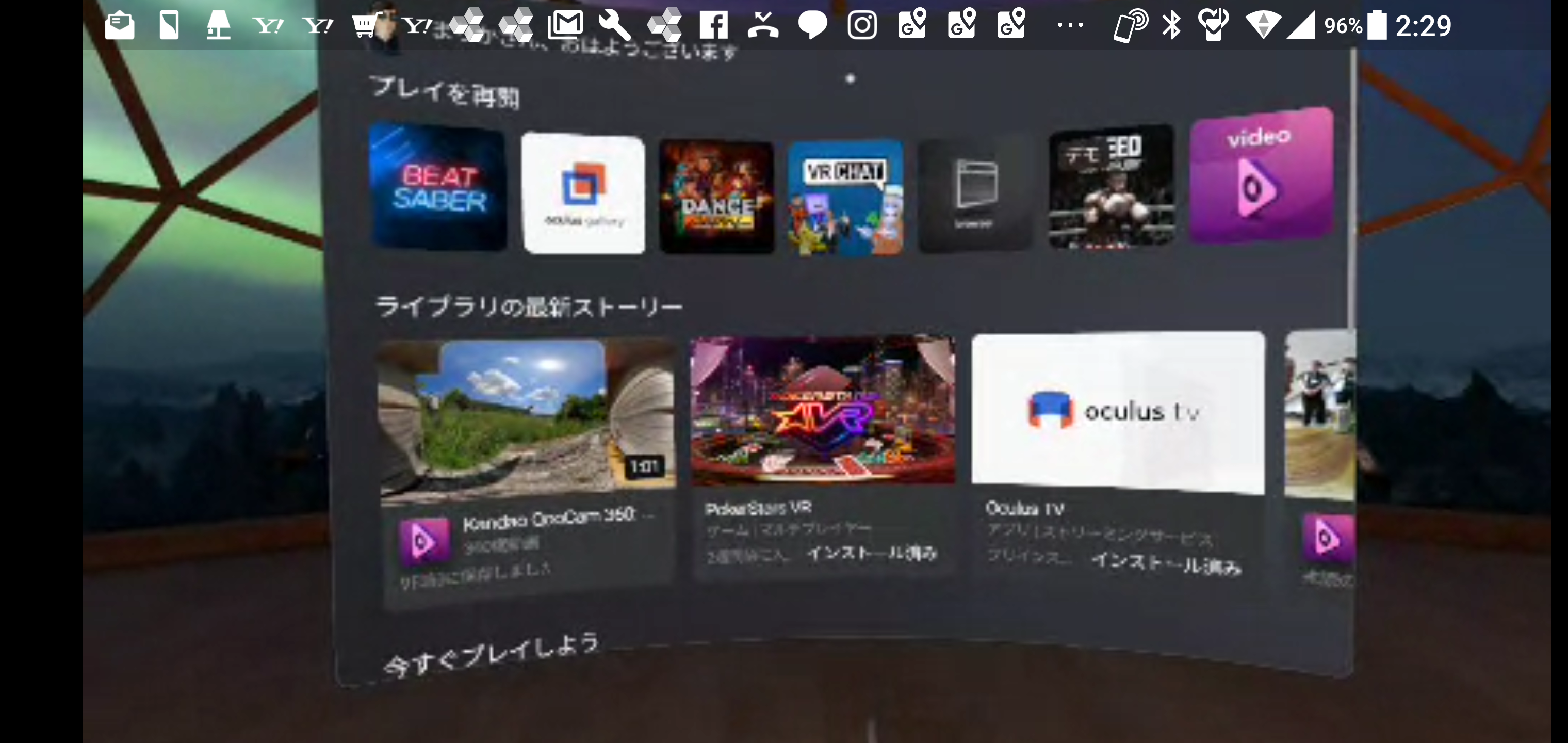Tap the Facebook notification icon in status bar

713,26
